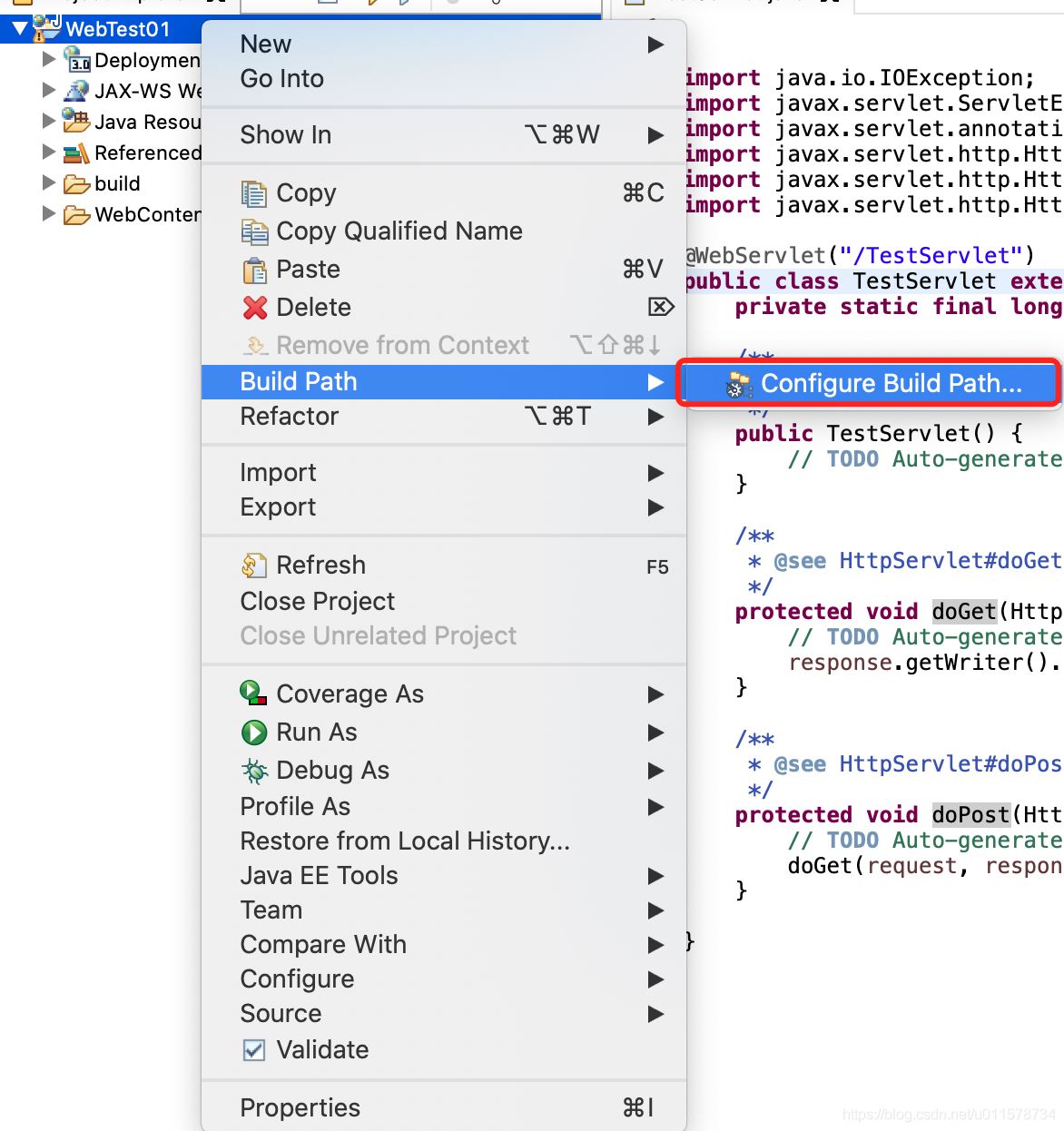Open the New submenu
Viewport: 1064px width, 1131px height.
click(266, 44)
